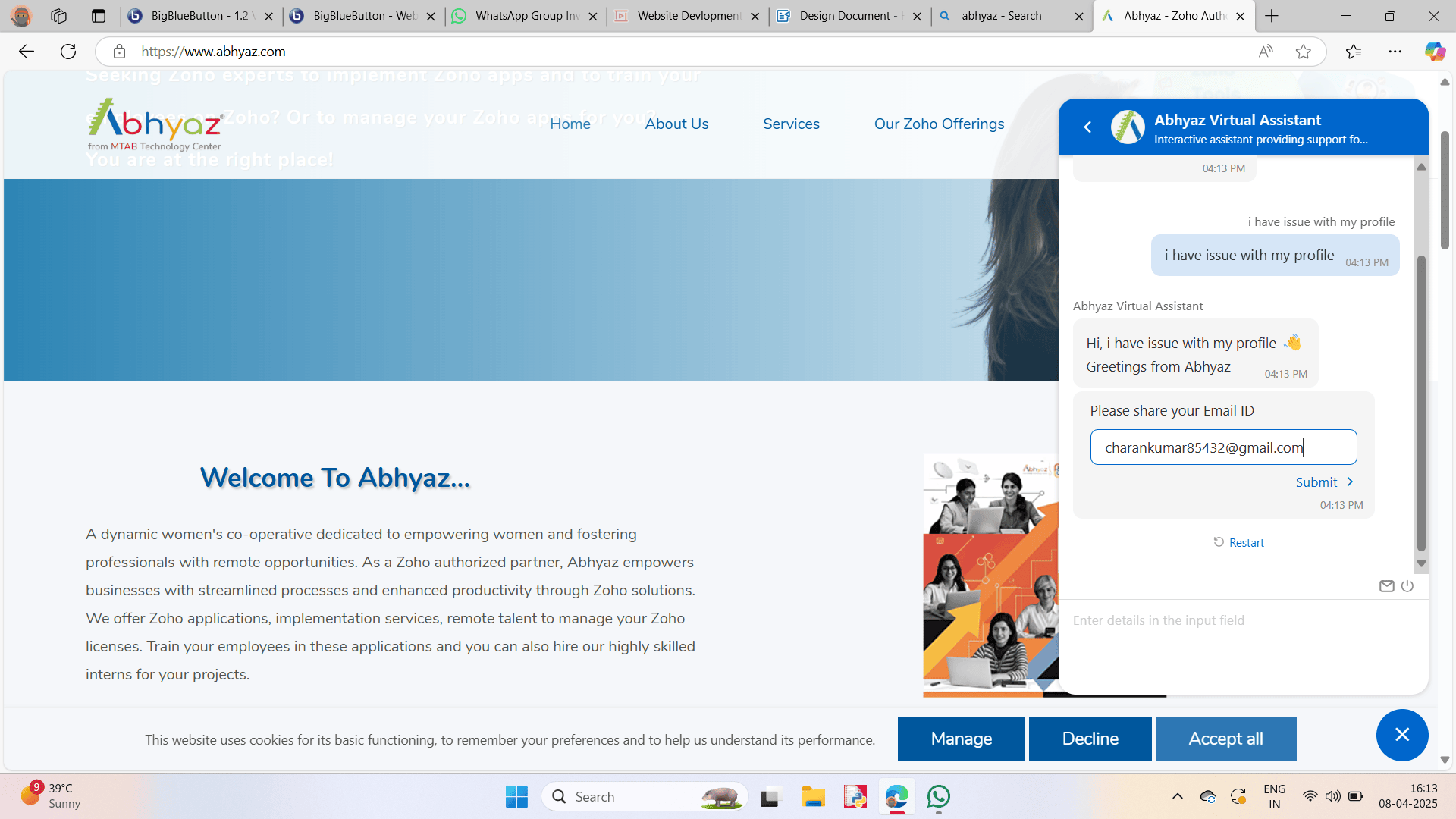Click the email ID input field in chat
The height and width of the screenshot is (819, 1456).
pos(1223,447)
